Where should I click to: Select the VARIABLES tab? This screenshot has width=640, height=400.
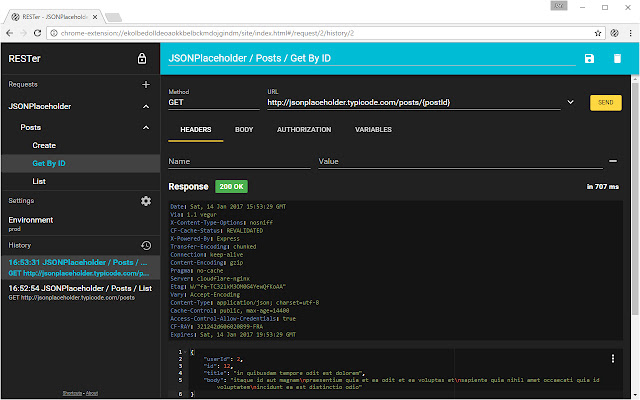tap(373, 130)
